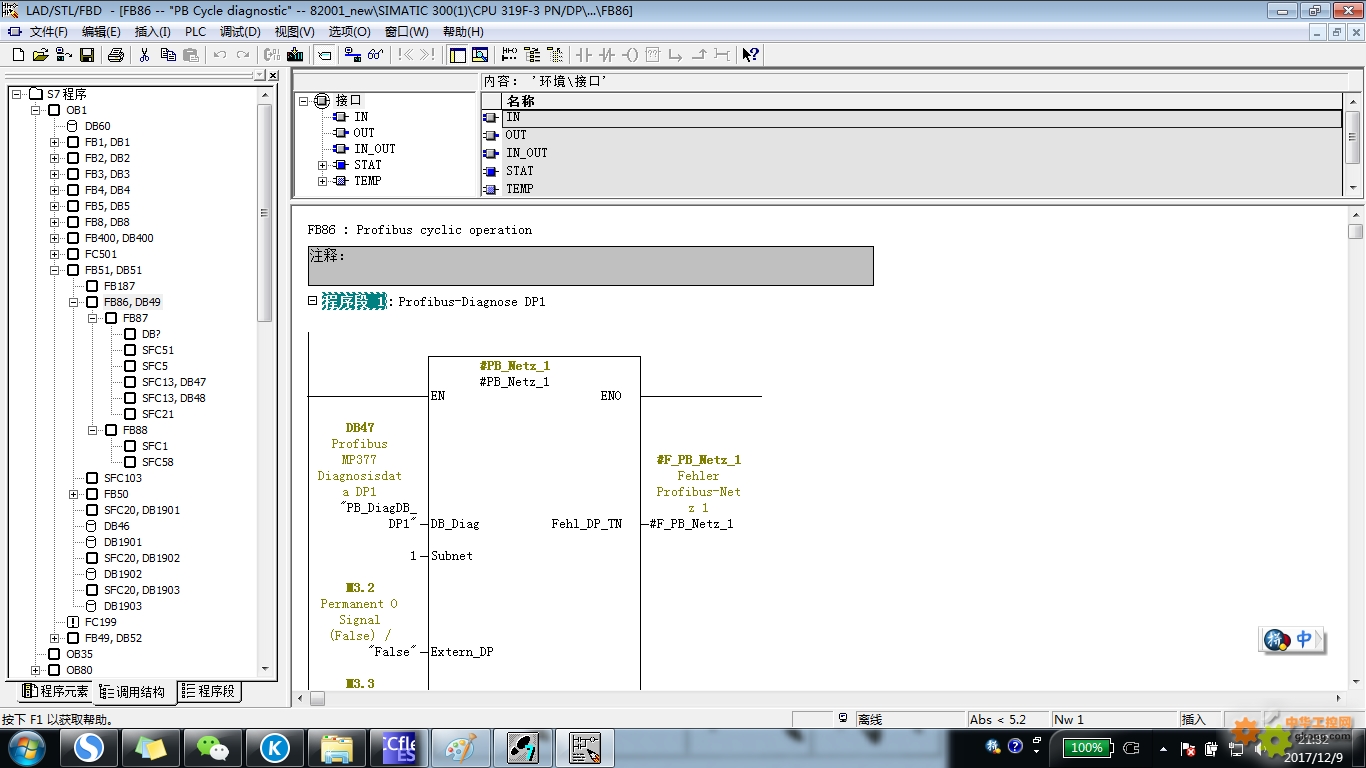This screenshot has height=768, width=1366.
Task: Click the editor horizontal scrollbar right arrow
Action: (x=1339, y=698)
